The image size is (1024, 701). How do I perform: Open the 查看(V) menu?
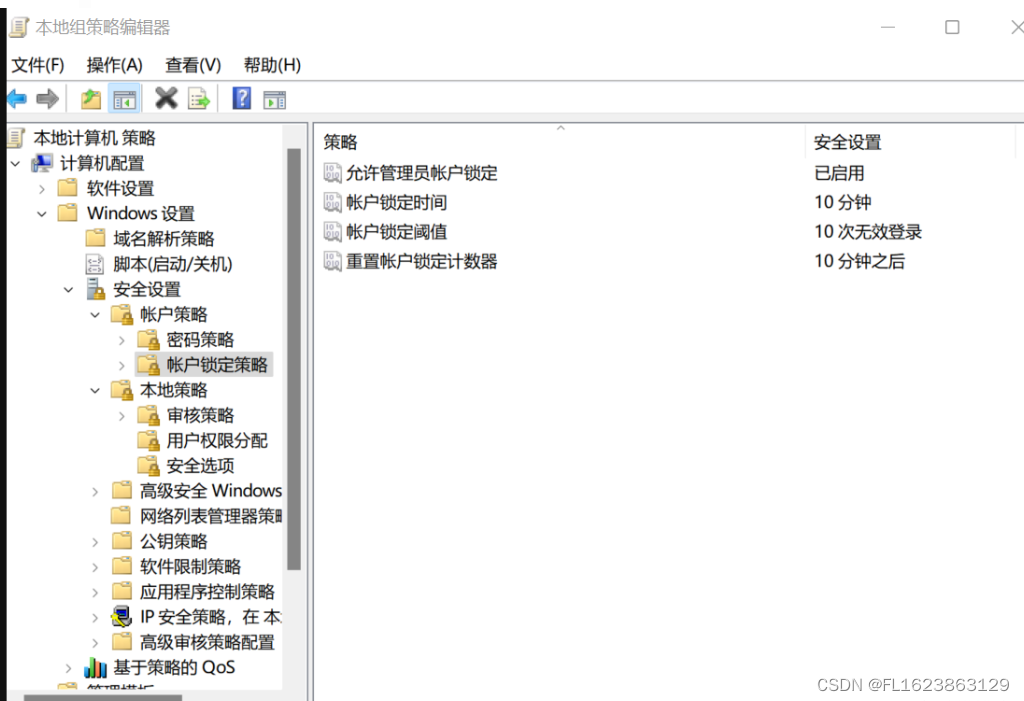click(193, 65)
